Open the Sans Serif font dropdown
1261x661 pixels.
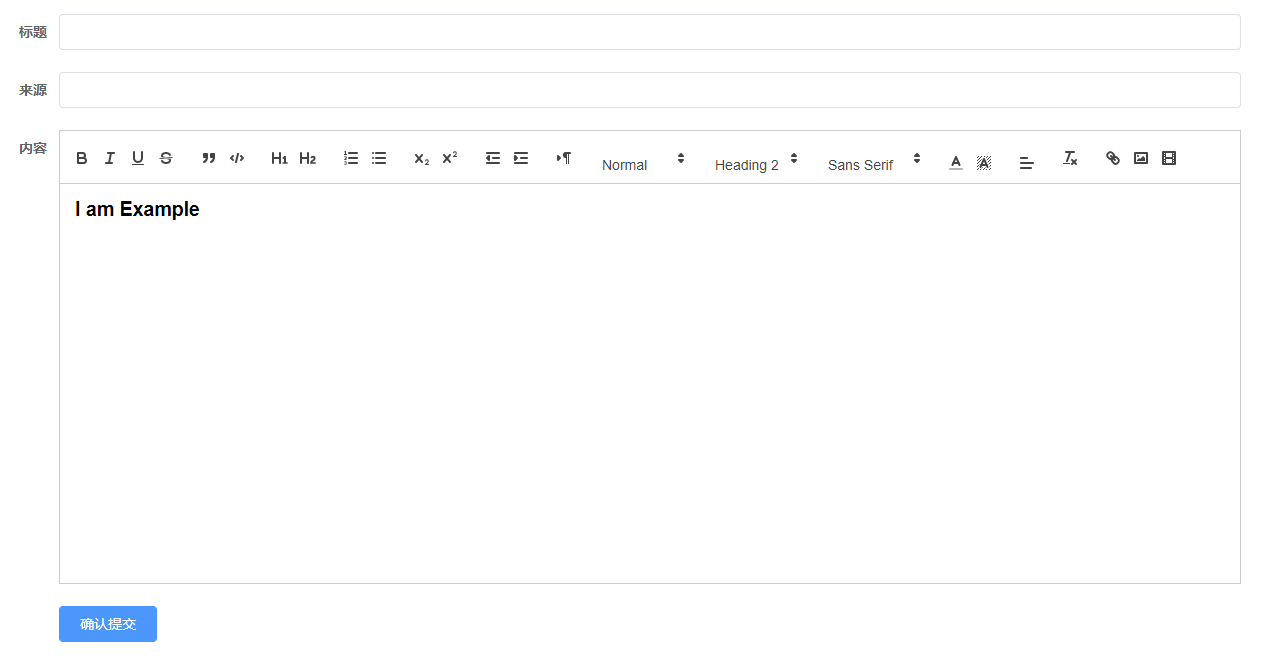click(x=874, y=164)
